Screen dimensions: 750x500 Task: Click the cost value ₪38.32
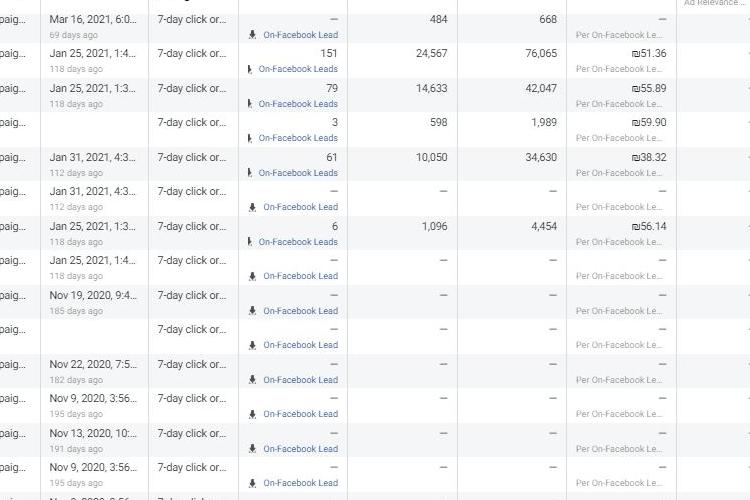click(649, 157)
